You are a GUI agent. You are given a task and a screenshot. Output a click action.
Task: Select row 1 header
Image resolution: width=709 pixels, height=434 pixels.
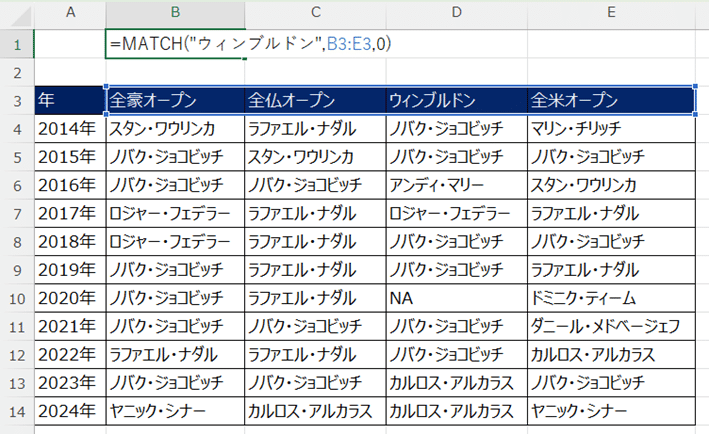(17, 44)
